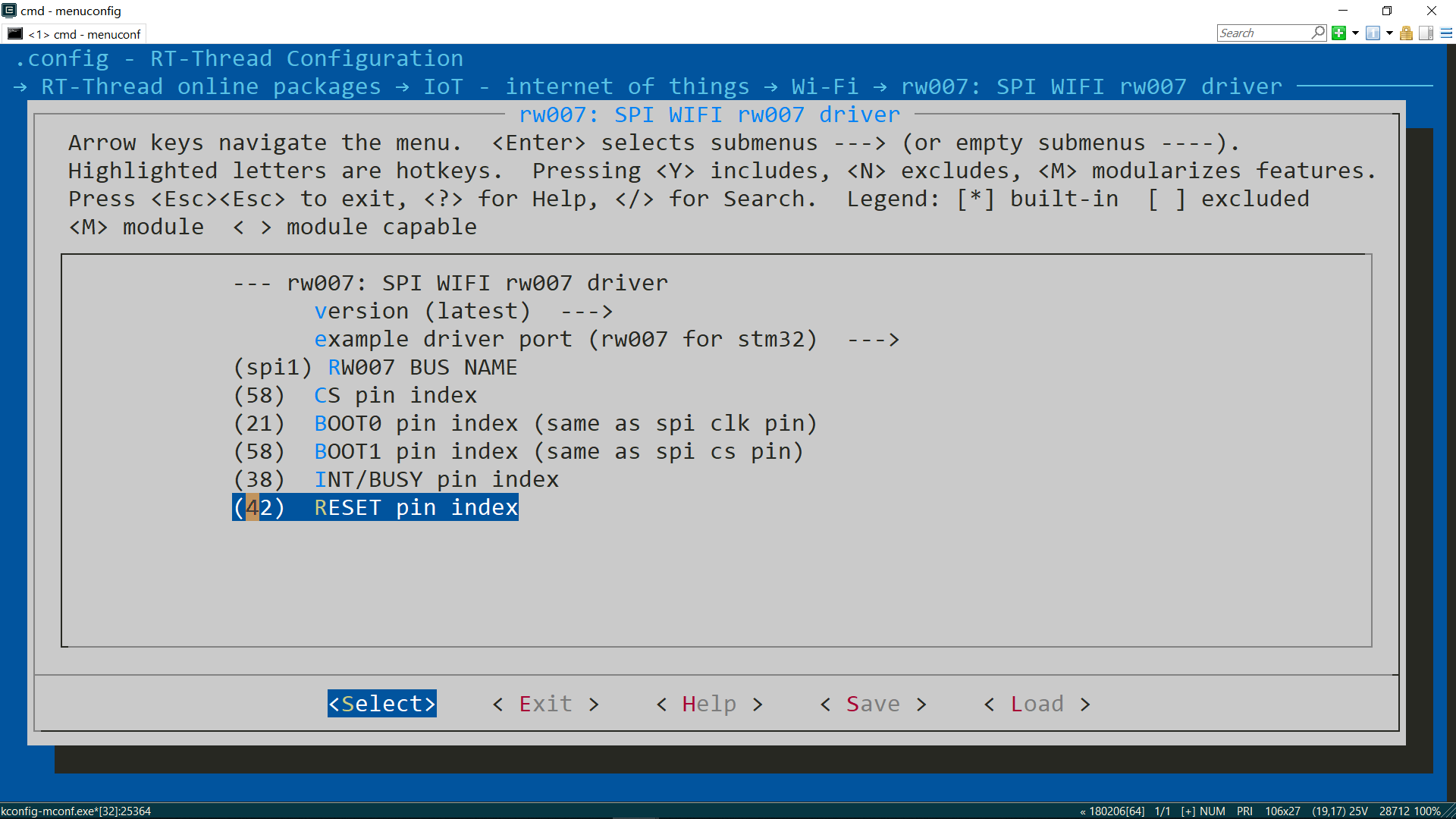Click the magnifier icon in search box
This screenshot has height=819, width=1456.
pyautogui.click(x=1318, y=33)
